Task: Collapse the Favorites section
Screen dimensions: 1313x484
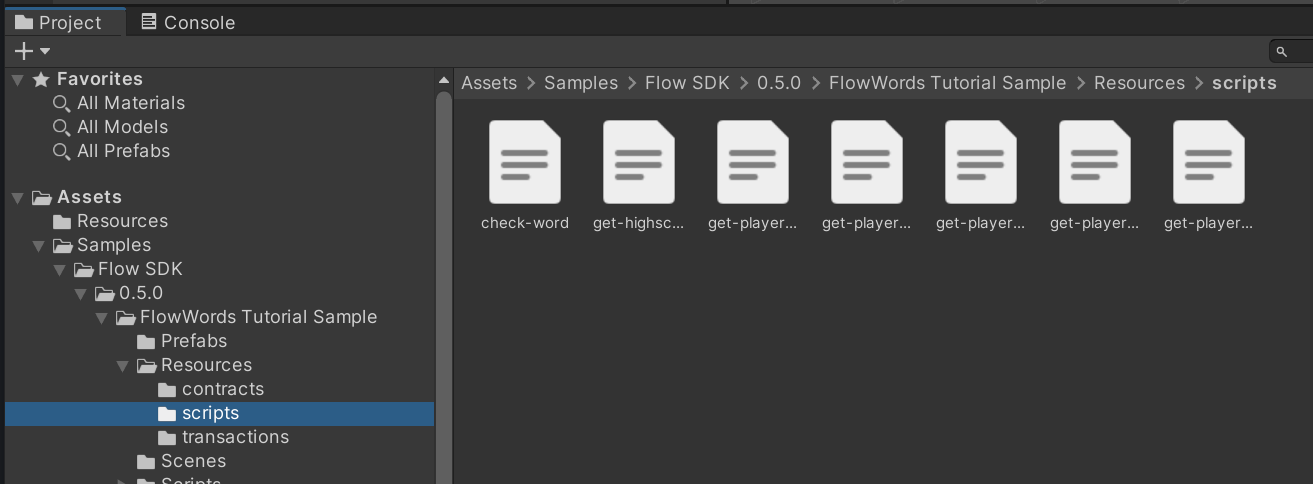Action: coord(18,79)
